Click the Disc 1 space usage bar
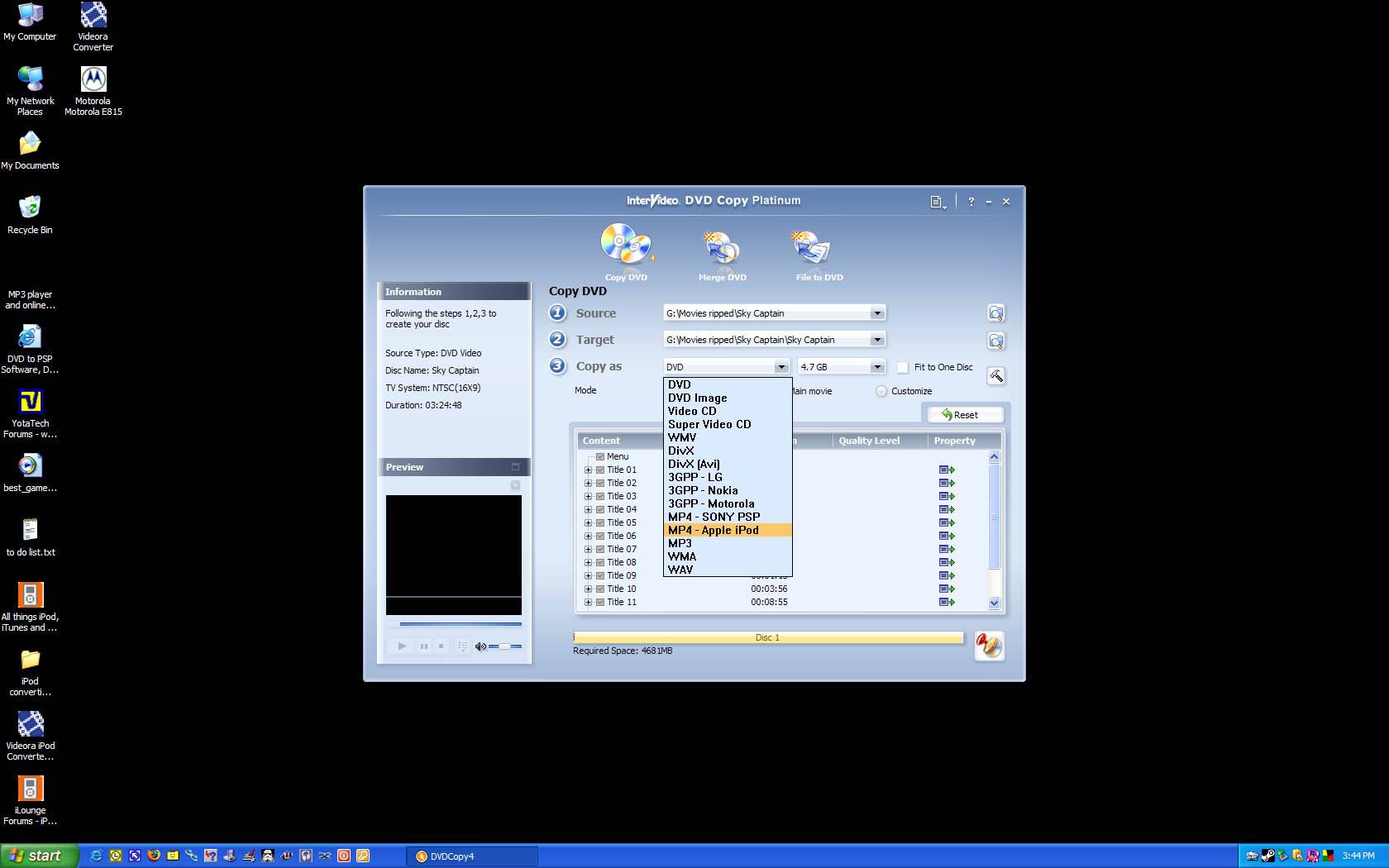The image size is (1389, 868). 768,637
